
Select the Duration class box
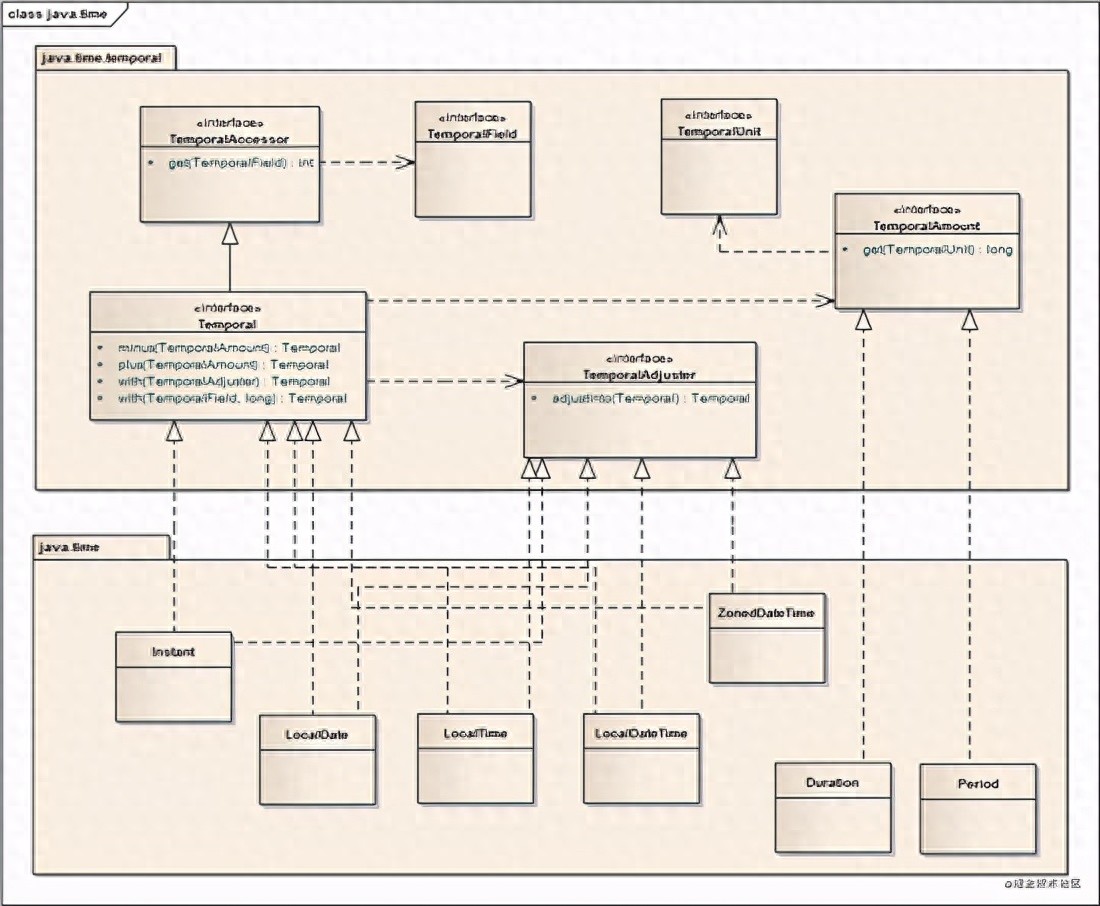click(832, 808)
